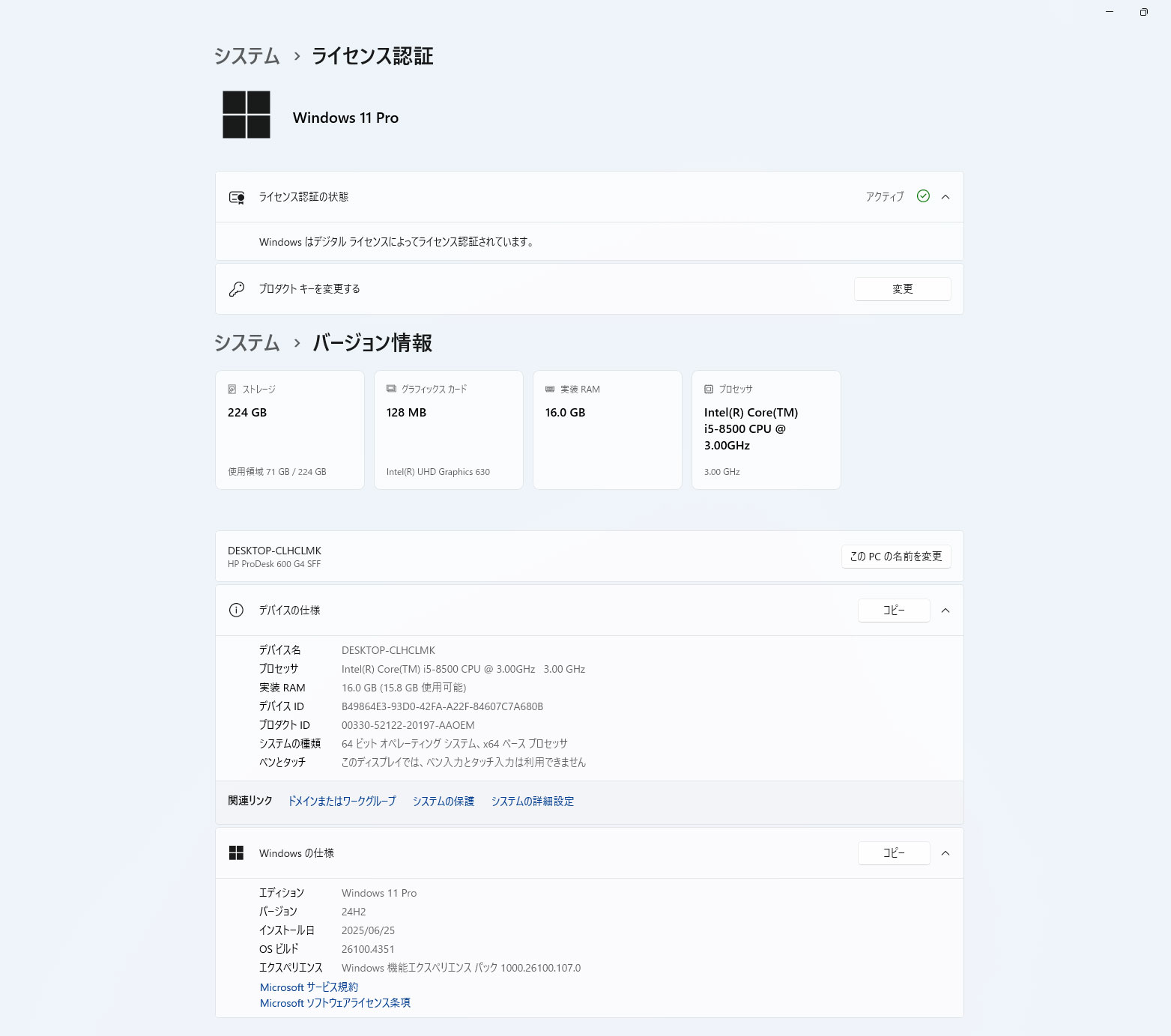This screenshot has width=1171, height=1036.
Task: Click この PC の名前を変更 button
Action: (x=896, y=557)
